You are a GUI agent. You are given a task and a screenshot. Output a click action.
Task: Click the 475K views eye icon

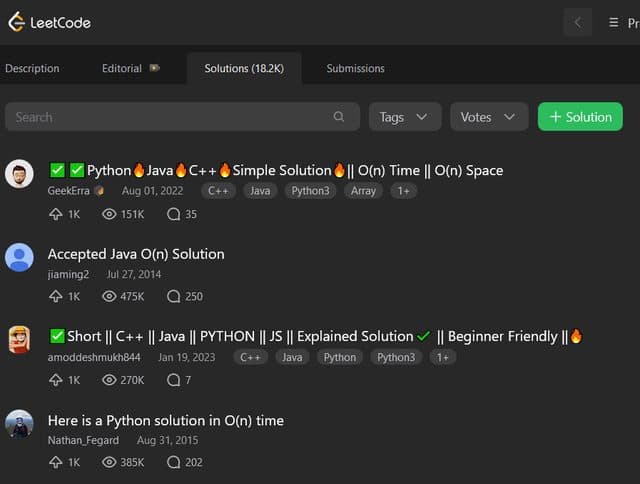coord(109,296)
